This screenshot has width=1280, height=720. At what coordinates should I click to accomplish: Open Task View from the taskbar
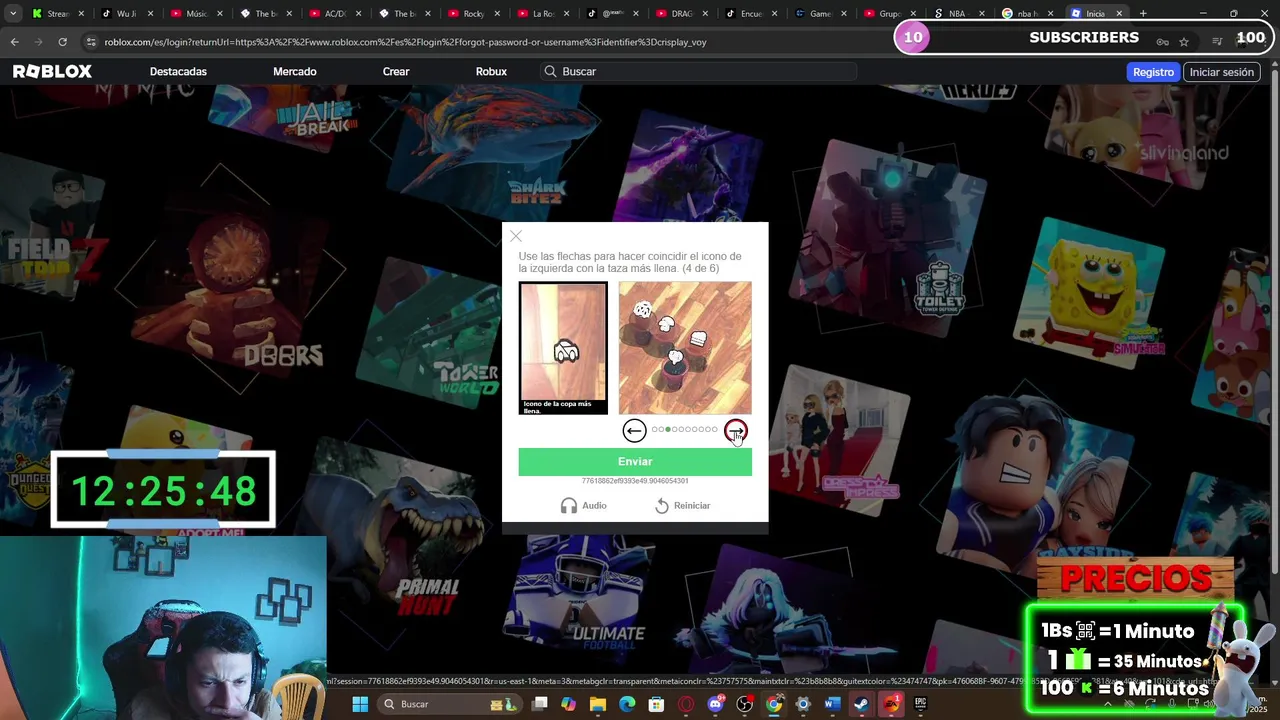(540, 704)
